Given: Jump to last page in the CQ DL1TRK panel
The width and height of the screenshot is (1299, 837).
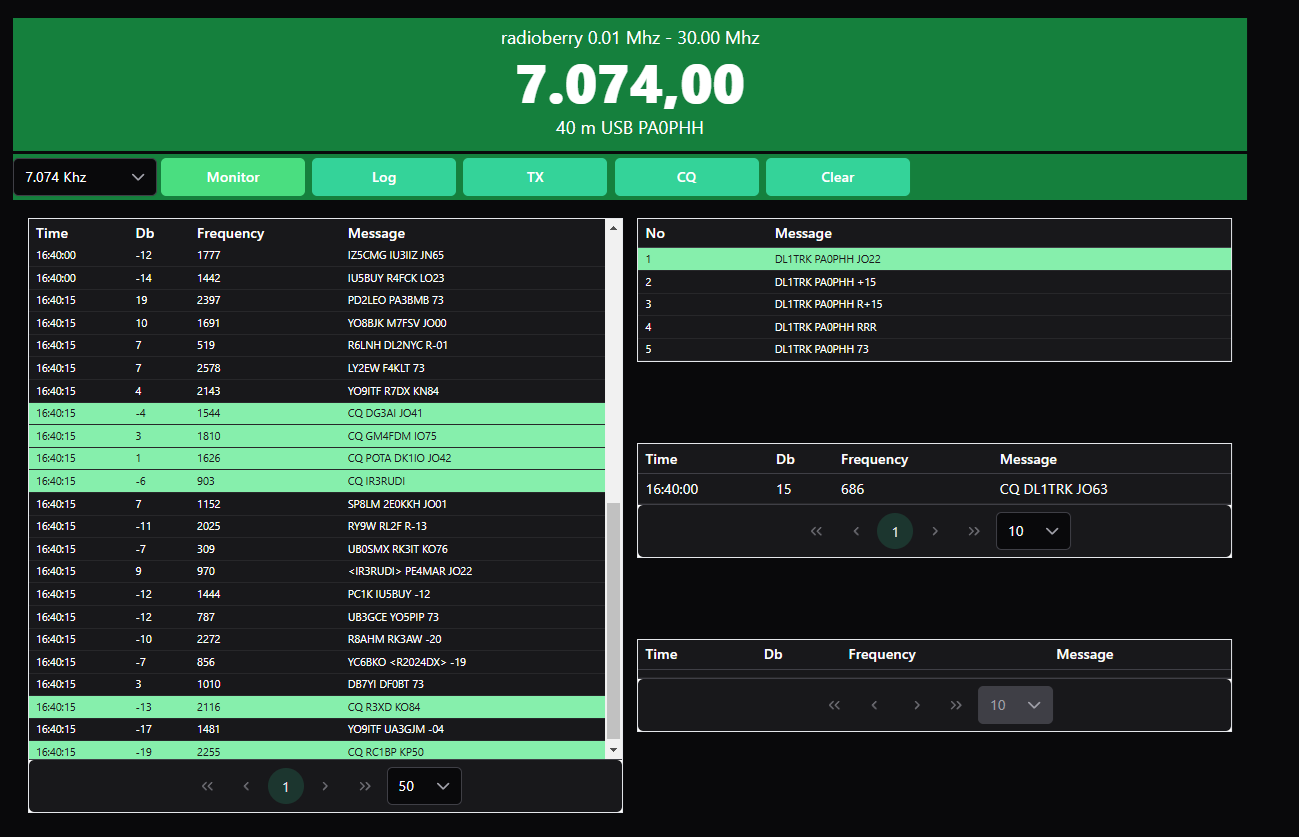Looking at the screenshot, I should [x=973, y=531].
